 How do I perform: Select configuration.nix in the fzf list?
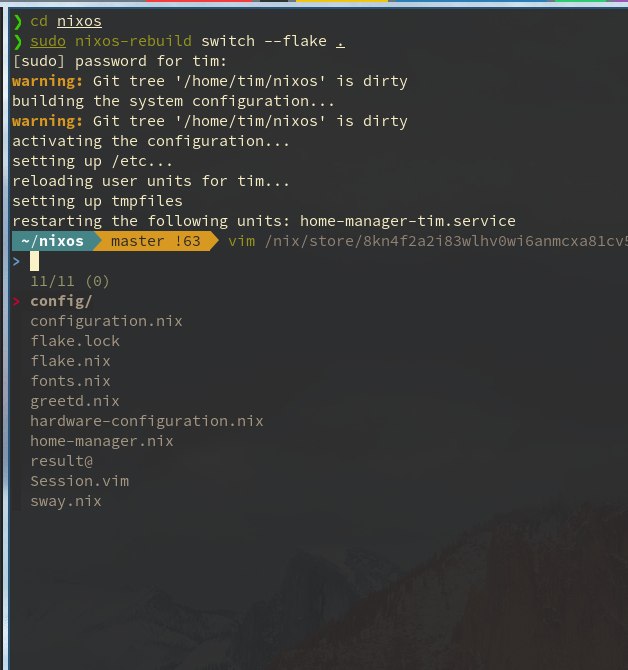pos(106,321)
